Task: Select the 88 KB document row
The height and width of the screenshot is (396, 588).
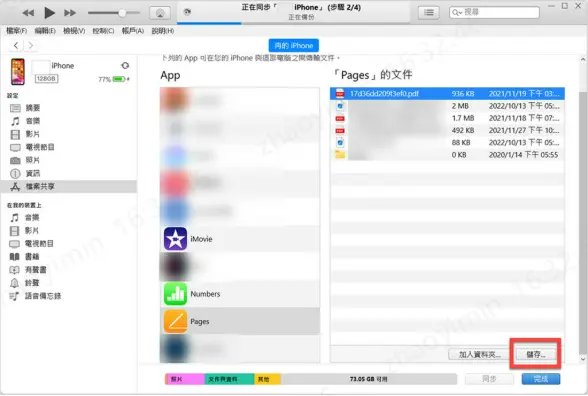Action: pos(447,142)
